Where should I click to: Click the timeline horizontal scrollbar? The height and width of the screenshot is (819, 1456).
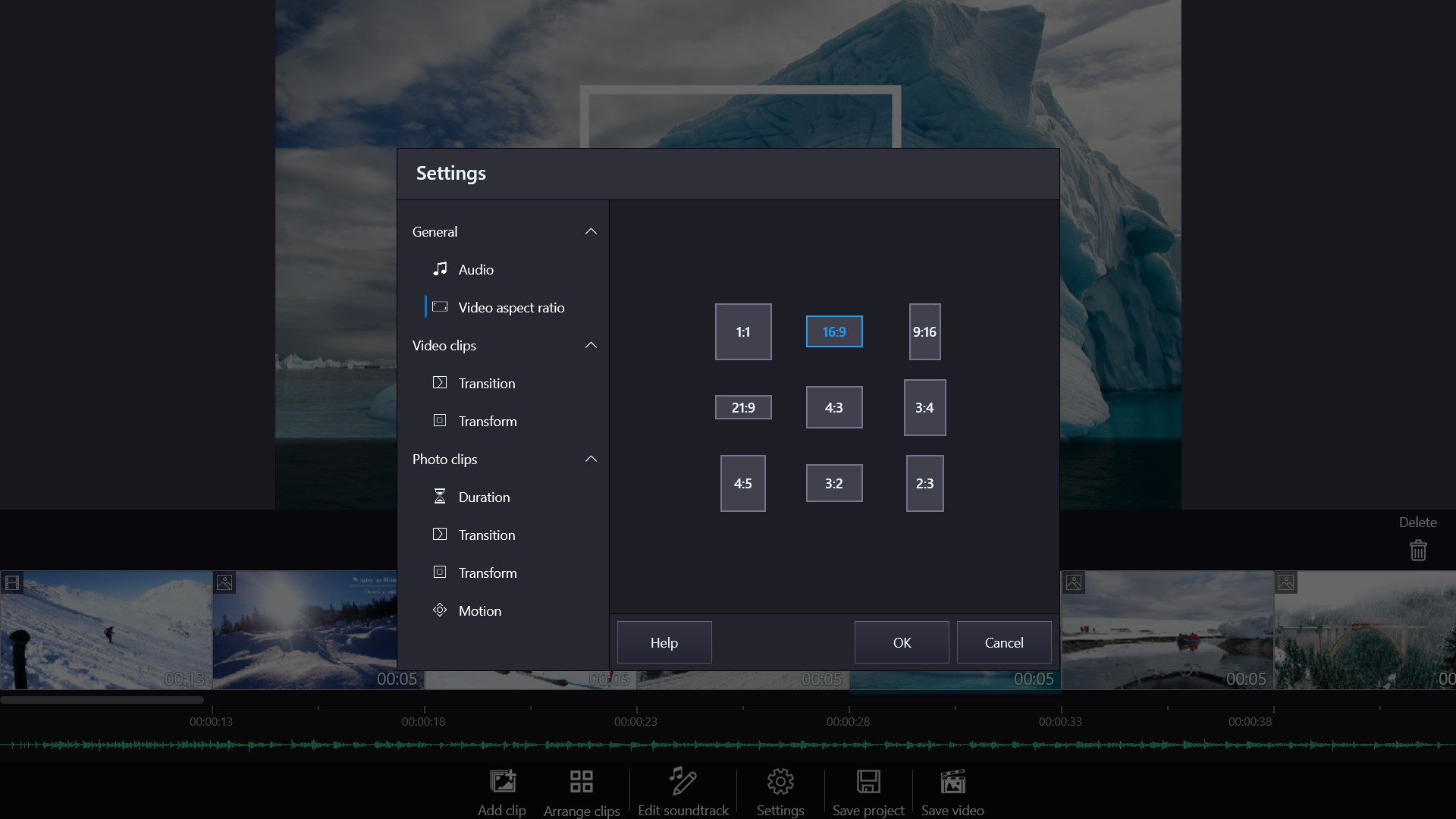[x=102, y=699]
